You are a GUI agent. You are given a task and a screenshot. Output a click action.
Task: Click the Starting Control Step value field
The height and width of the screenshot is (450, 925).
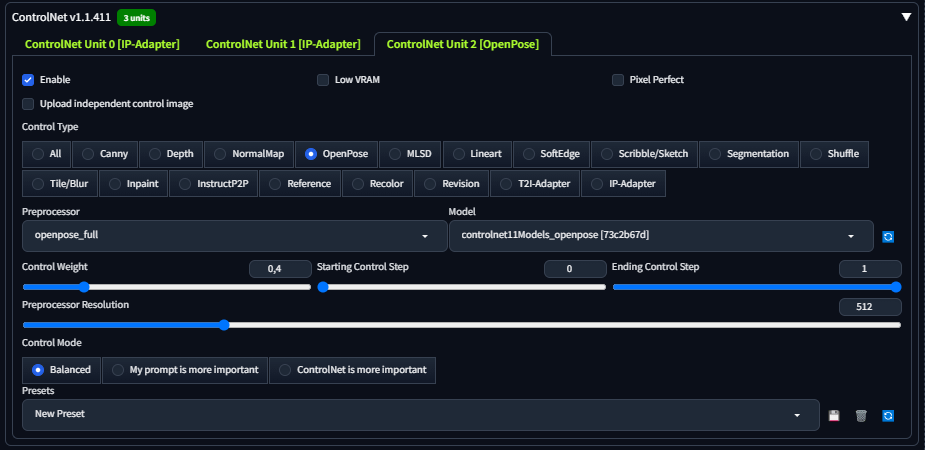click(575, 269)
